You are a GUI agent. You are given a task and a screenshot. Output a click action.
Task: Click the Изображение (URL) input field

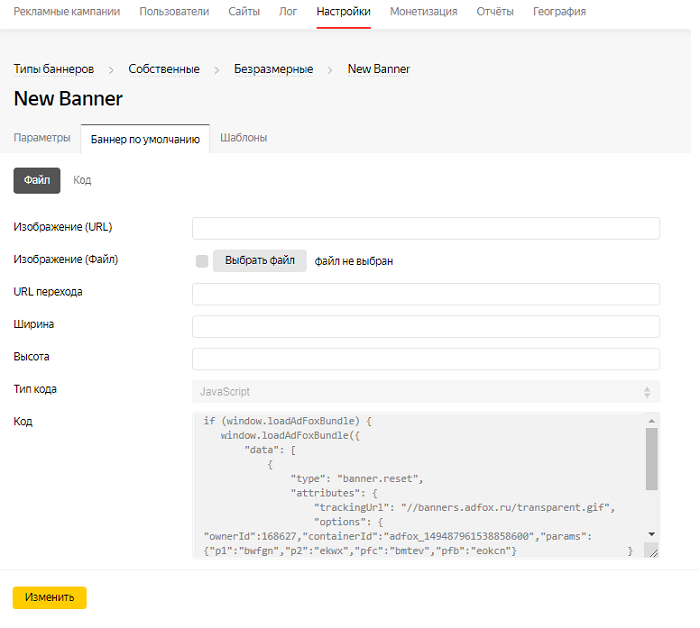pos(425,228)
